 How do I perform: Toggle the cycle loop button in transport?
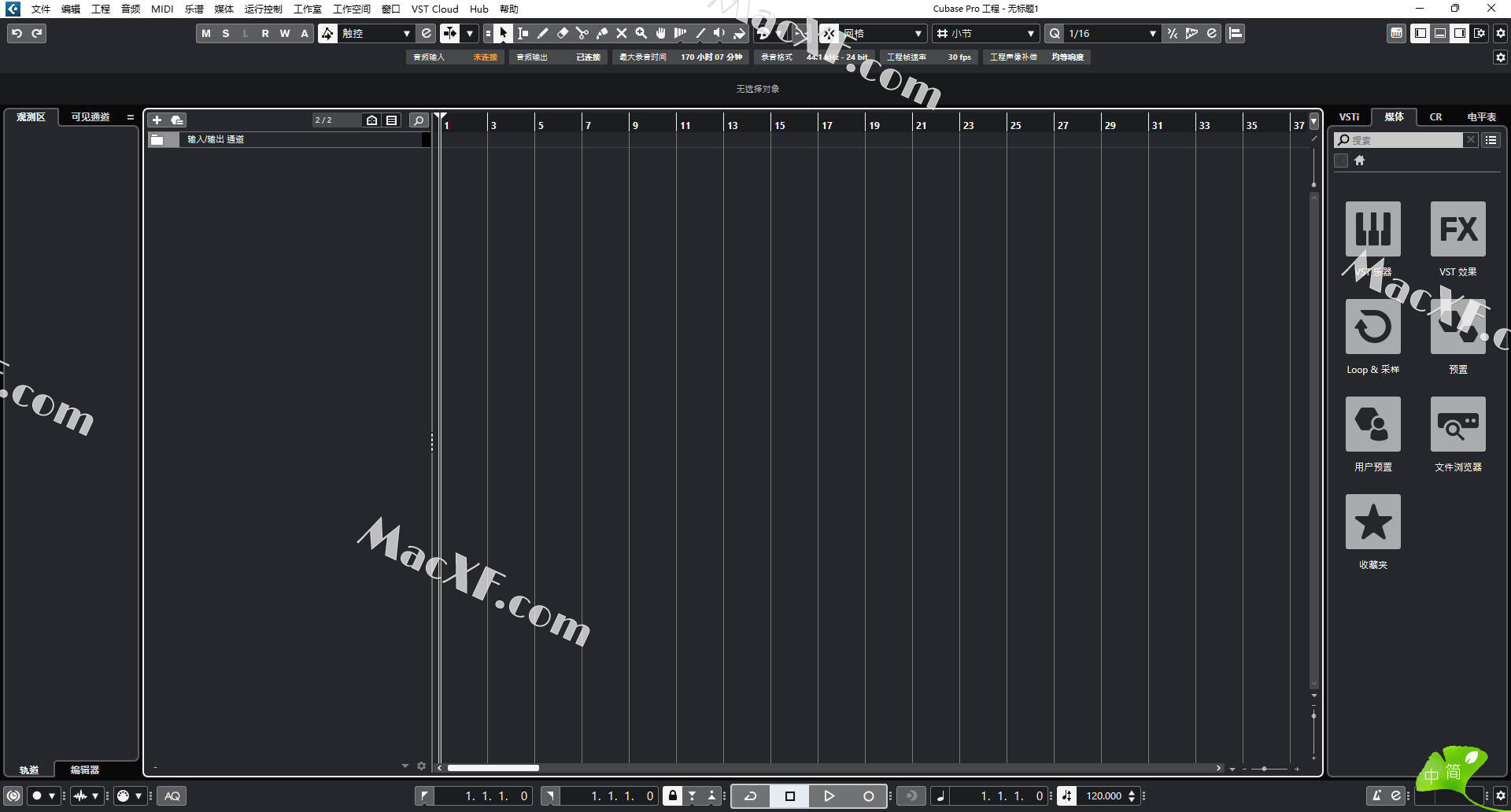click(x=751, y=795)
